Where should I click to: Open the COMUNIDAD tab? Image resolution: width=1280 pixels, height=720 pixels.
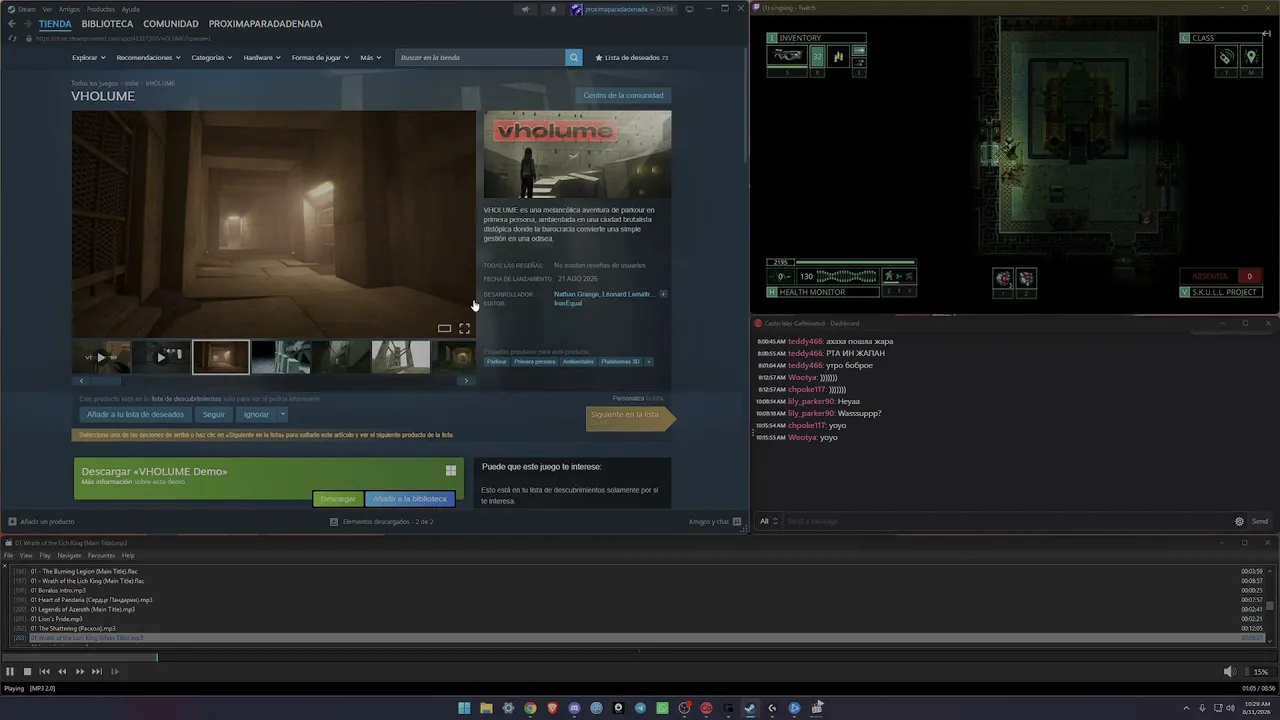(x=171, y=24)
